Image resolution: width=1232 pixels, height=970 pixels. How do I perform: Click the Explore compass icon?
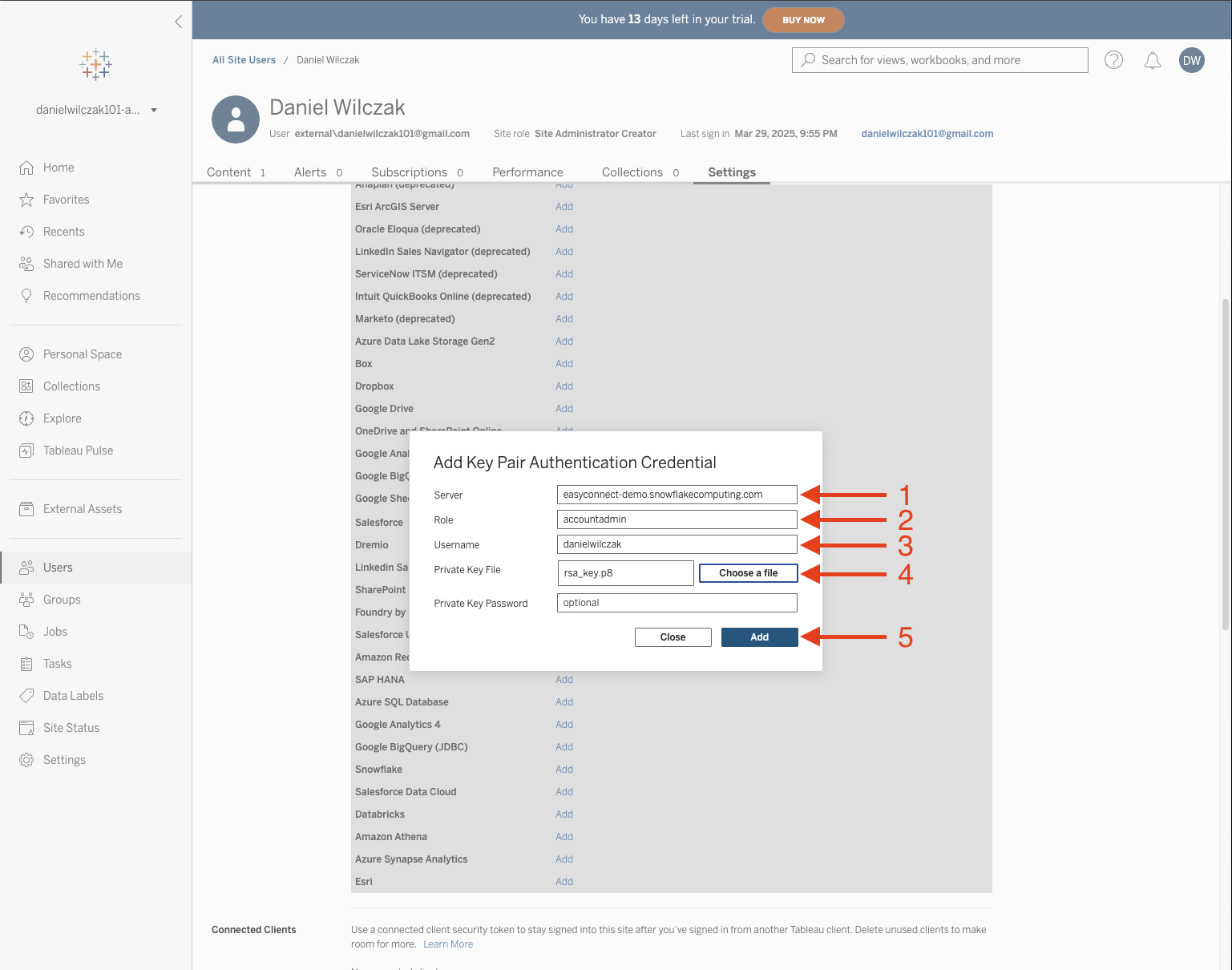26,418
